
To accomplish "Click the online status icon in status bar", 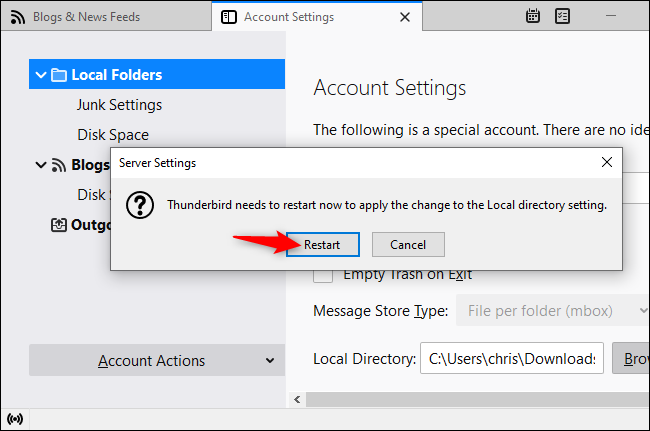I will pyautogui.click(x=15, y=418).
